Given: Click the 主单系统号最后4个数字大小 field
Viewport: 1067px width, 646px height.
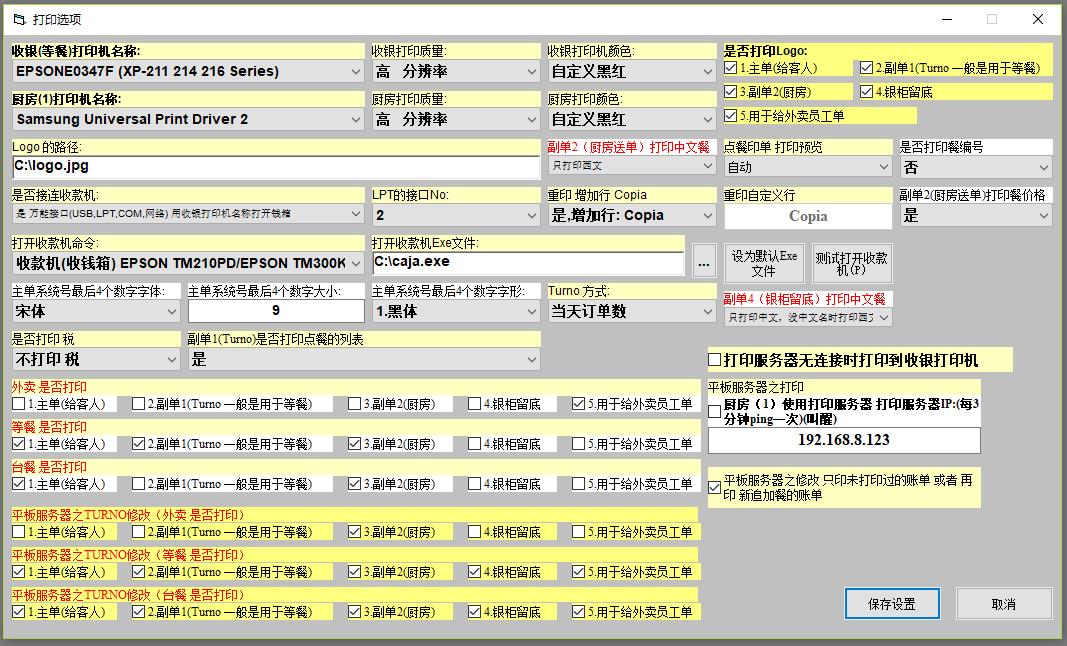Looking at the screenshot, I should click(276, 311).
